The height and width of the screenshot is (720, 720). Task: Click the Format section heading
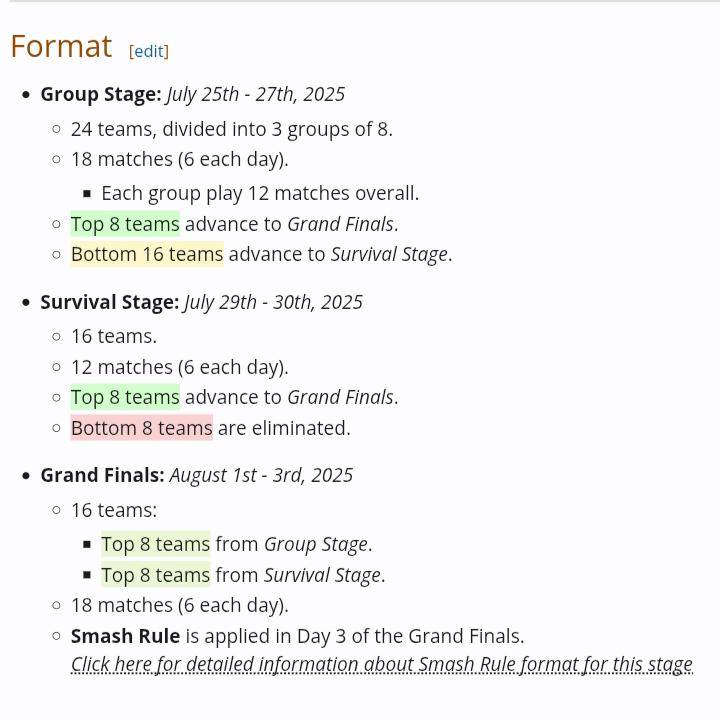point(61,46)
